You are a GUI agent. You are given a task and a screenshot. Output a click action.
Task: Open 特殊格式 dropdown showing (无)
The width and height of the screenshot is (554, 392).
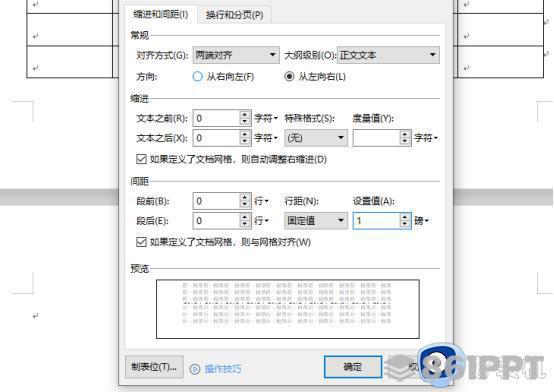pos(316,138)
